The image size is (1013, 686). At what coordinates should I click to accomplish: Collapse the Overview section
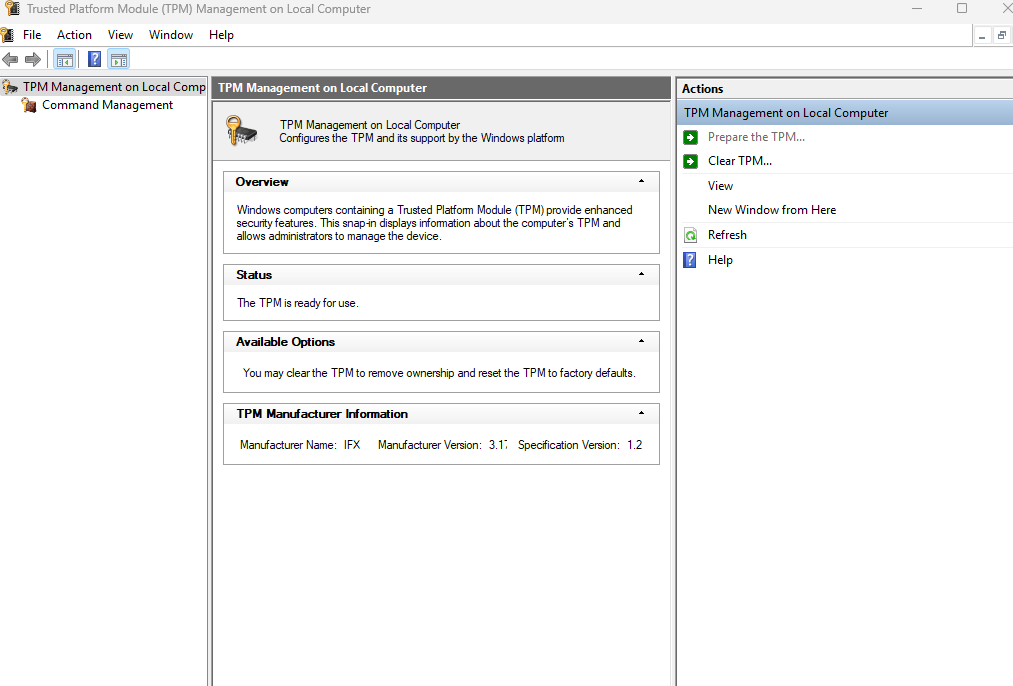point(641,182)
